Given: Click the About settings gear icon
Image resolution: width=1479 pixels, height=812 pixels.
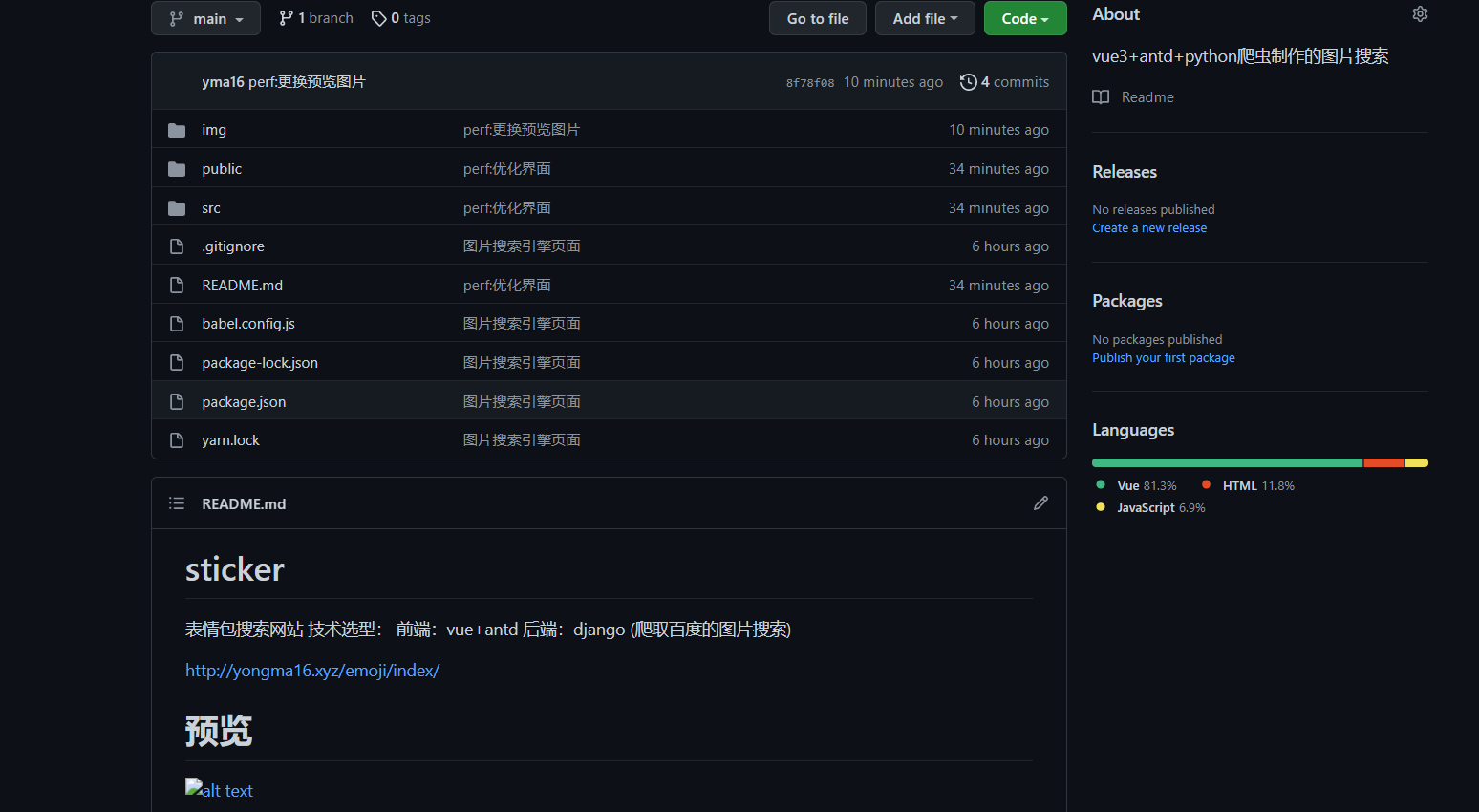Looking at the screenshot, I should (x=1420, y=13).
